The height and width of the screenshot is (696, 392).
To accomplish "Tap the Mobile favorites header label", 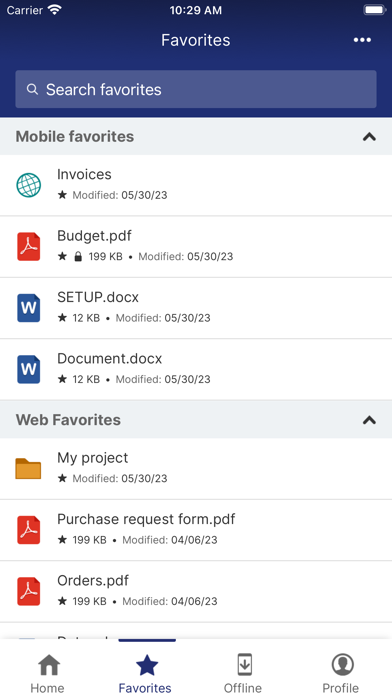I will click(75, 137).
